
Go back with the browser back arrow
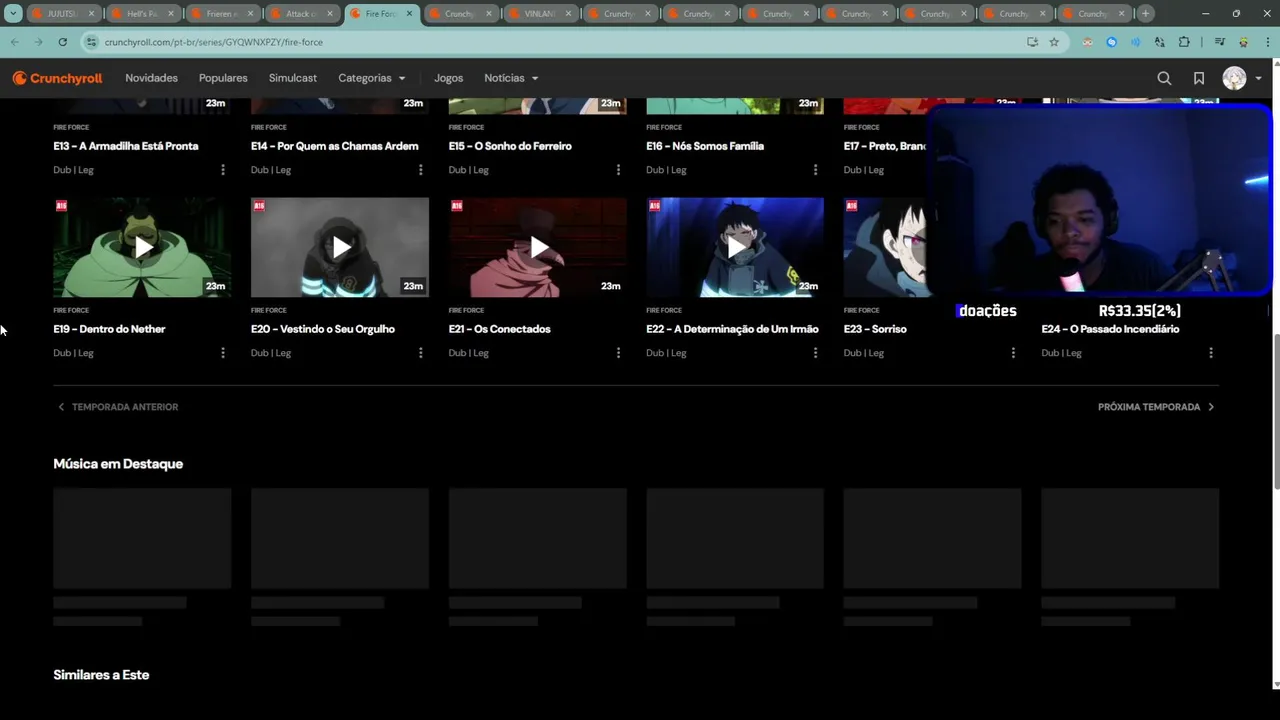14,42
